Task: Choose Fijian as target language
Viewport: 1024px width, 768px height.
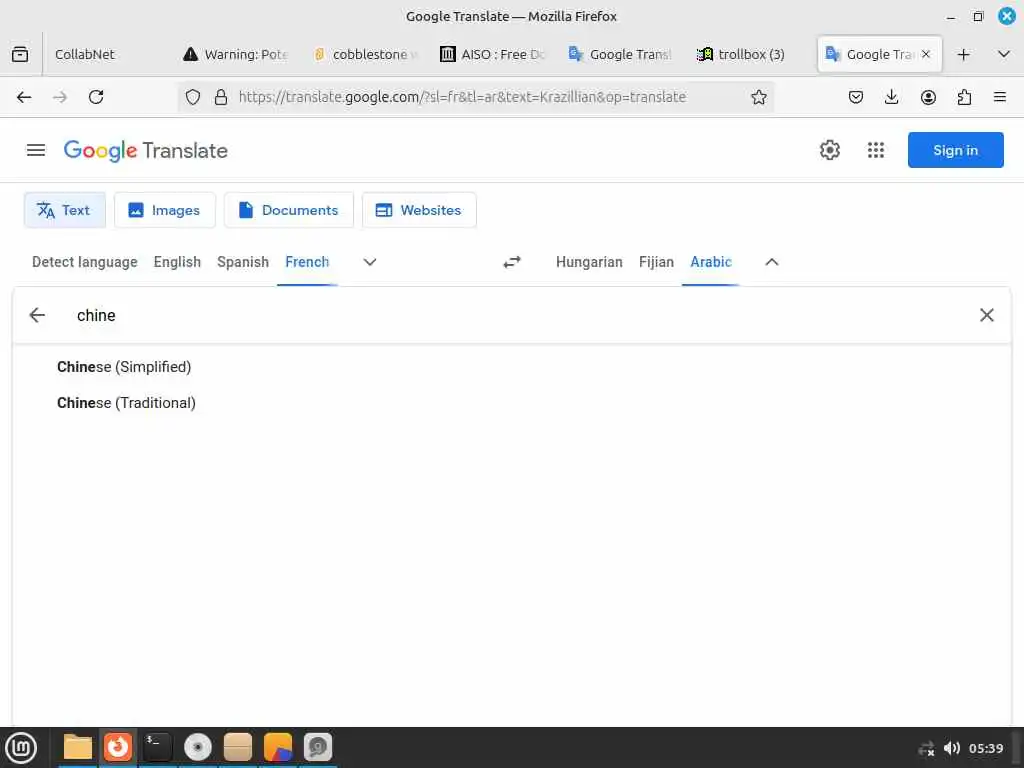Action: pos(656,262)
